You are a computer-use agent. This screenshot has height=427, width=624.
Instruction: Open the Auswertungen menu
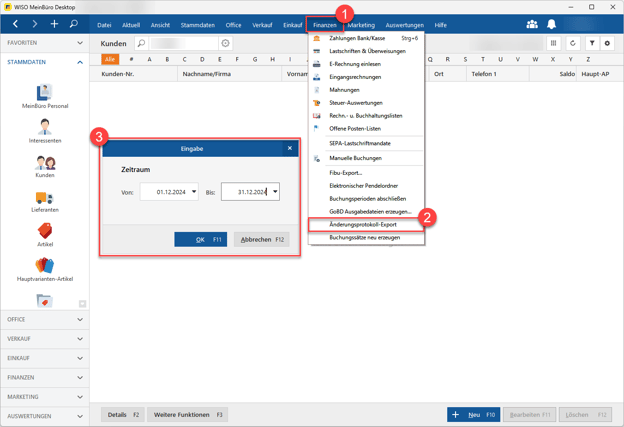tap(404, 25)
